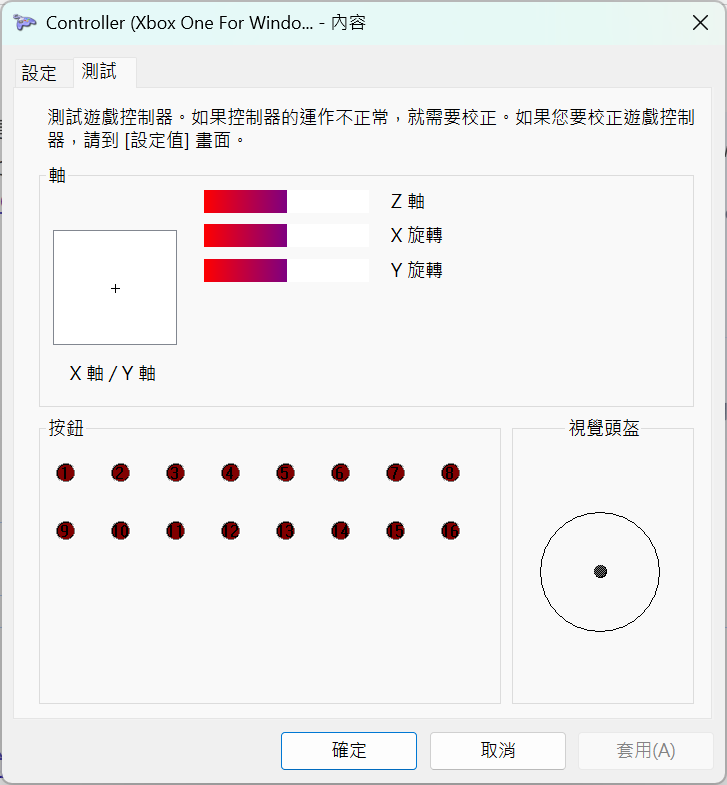Click button indicator number 14
Screen dimensions: 727x785
340,531
